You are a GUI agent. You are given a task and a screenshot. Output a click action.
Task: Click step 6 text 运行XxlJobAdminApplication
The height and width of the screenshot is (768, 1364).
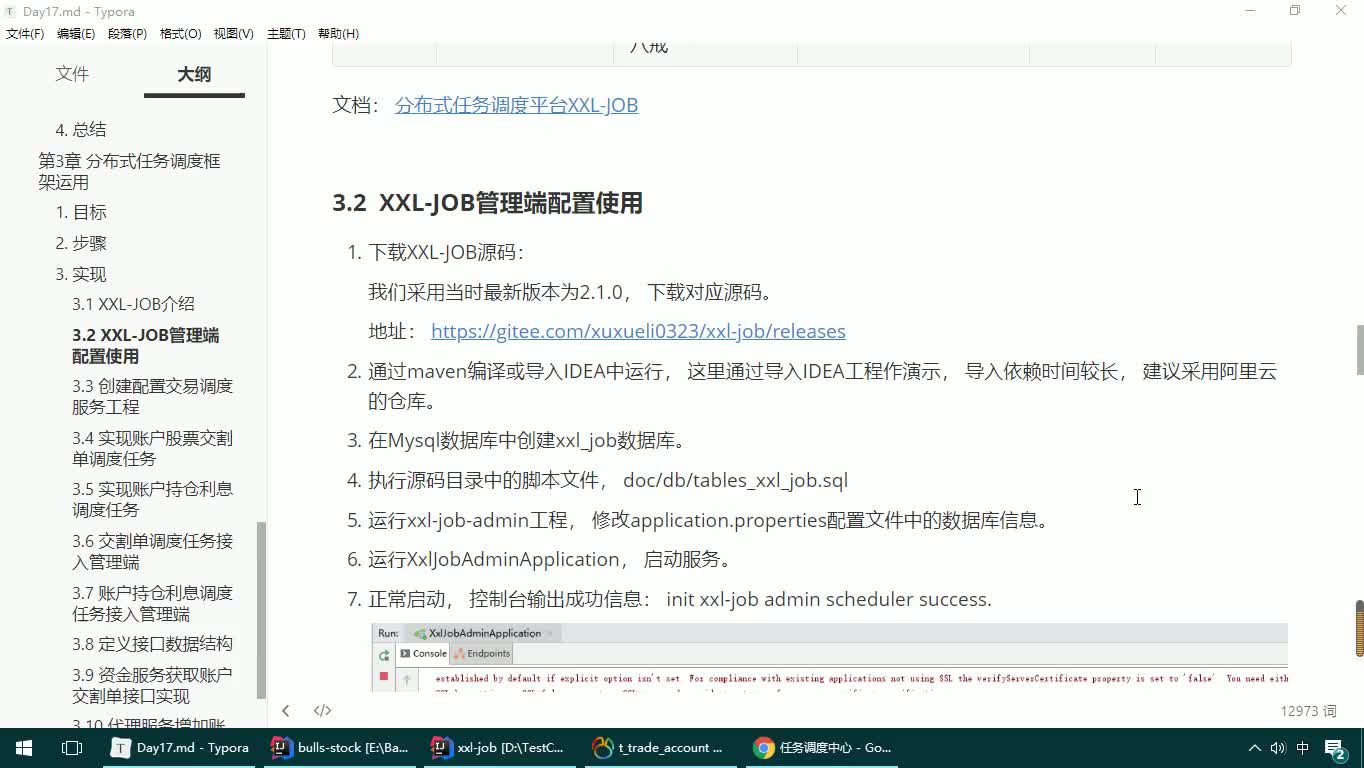coord(494,559)
